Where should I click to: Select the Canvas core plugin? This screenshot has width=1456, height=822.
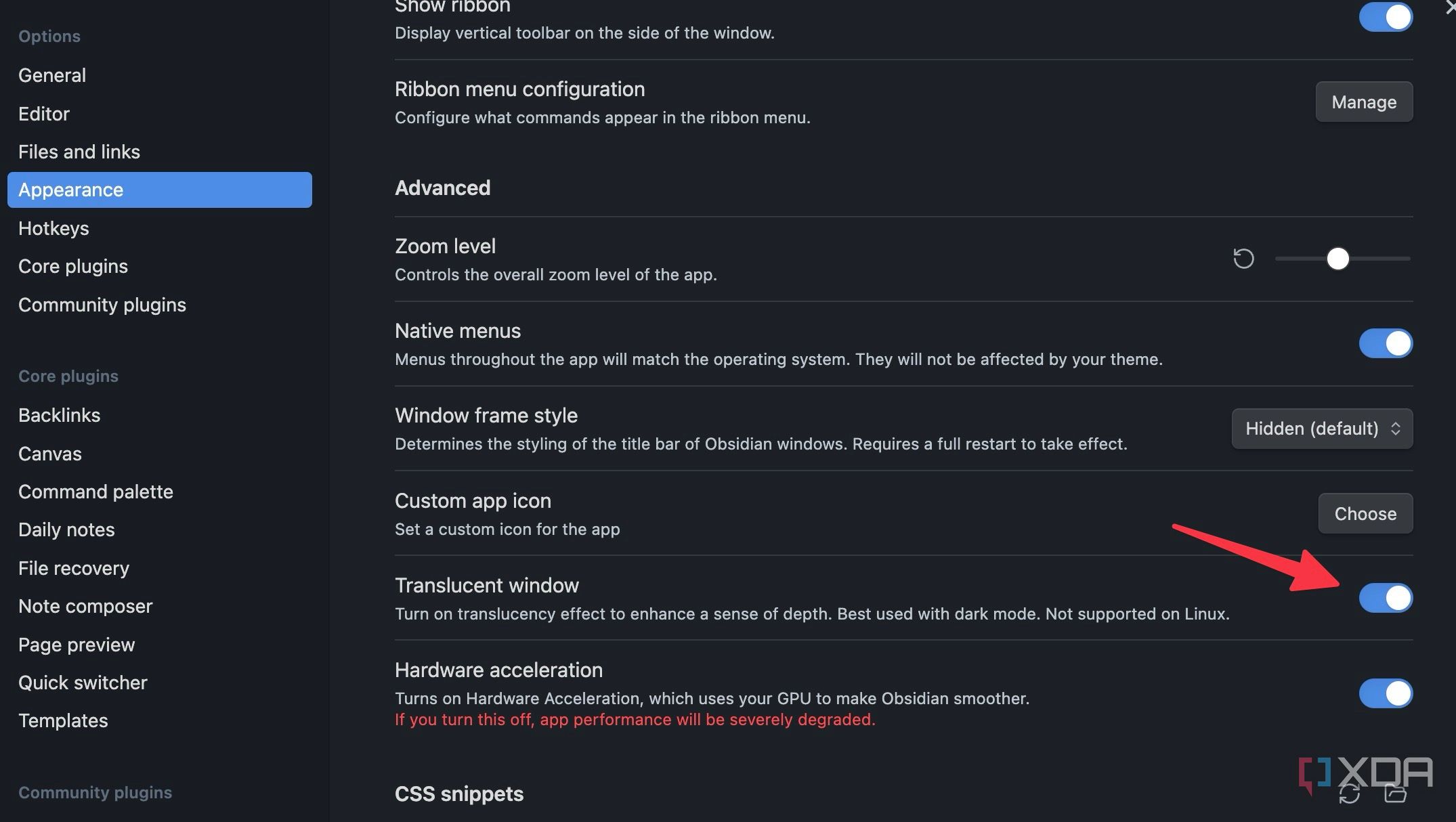[49, 454]
